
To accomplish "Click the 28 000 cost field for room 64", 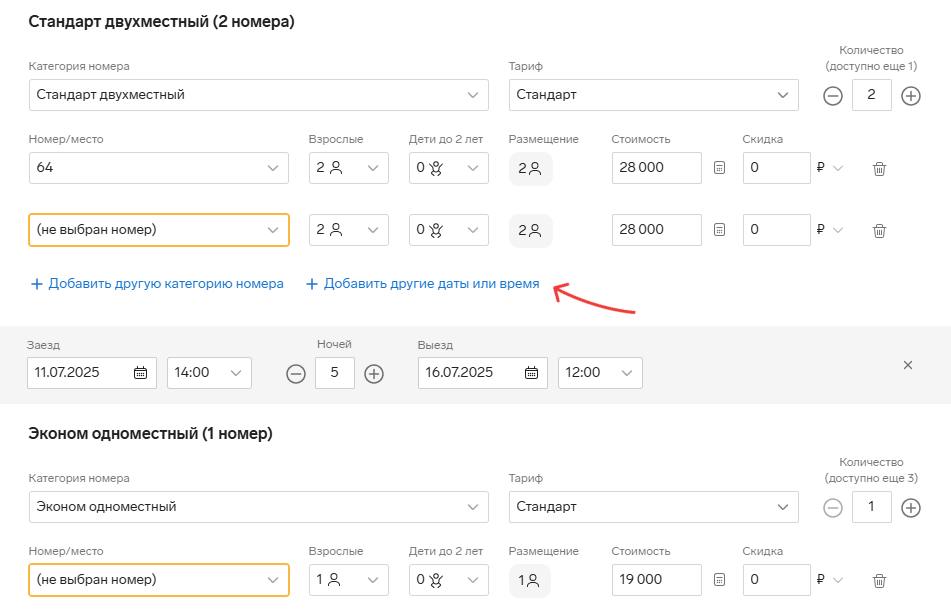I will (x=657, y=168).
